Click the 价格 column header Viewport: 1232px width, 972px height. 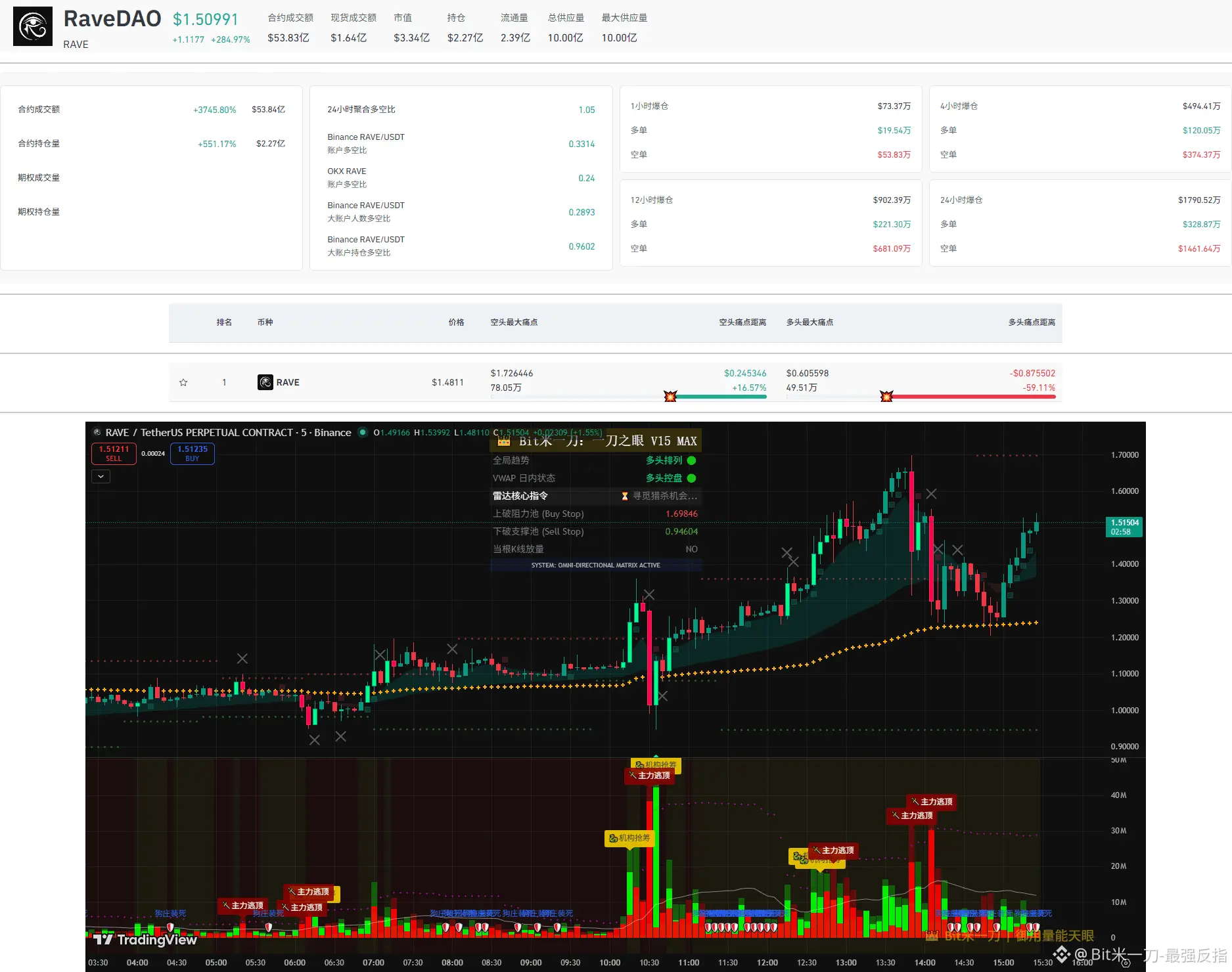pyautogui.click(x=456, y=322)
